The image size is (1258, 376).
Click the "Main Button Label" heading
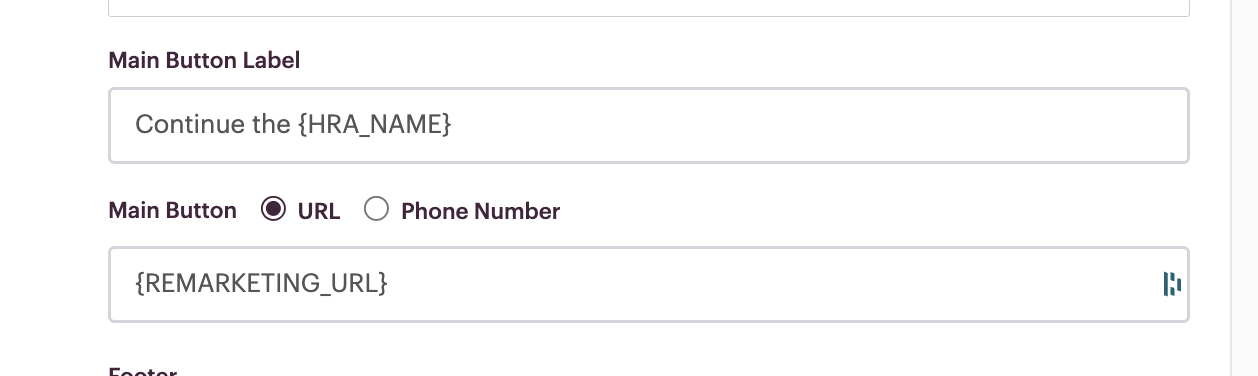(x=204, y=60)
